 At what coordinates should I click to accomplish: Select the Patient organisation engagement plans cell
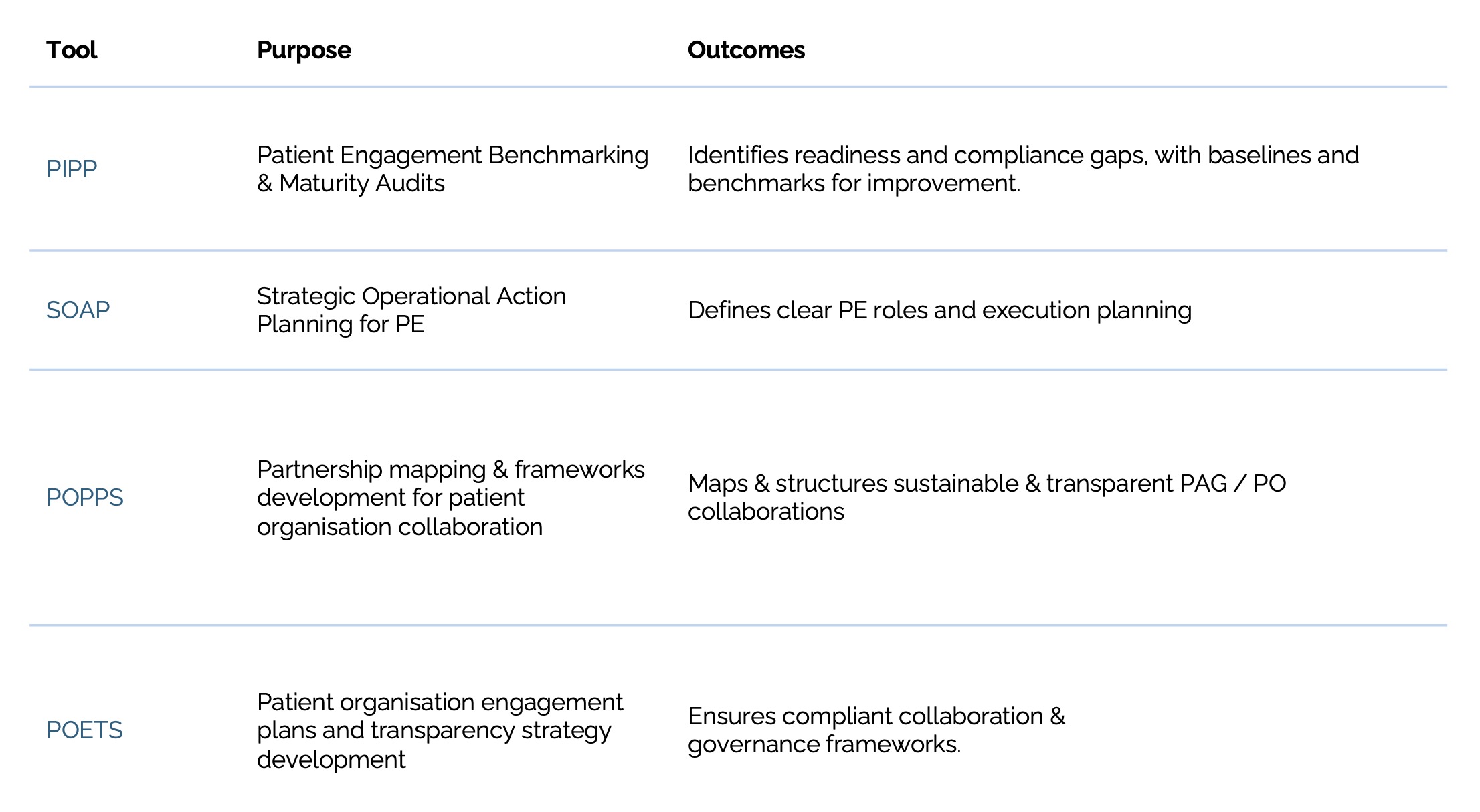pos(440,730)
